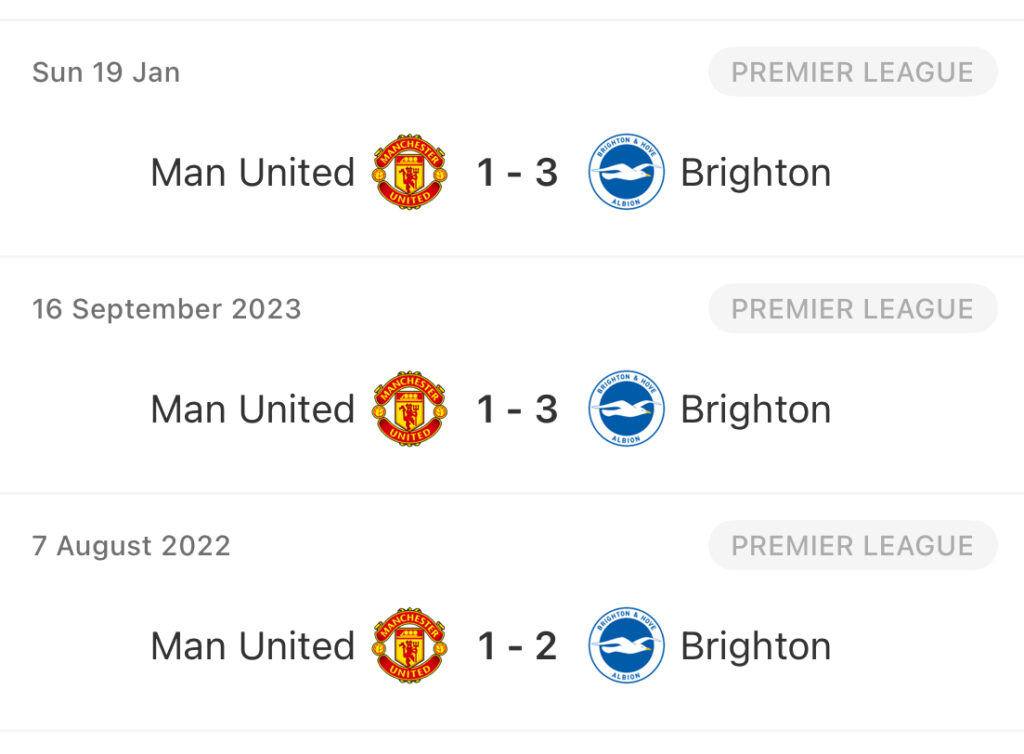
Task: Click Brighton name in Sun 19 Jan match
Action: pyautogui.click(x=756, y=173)
